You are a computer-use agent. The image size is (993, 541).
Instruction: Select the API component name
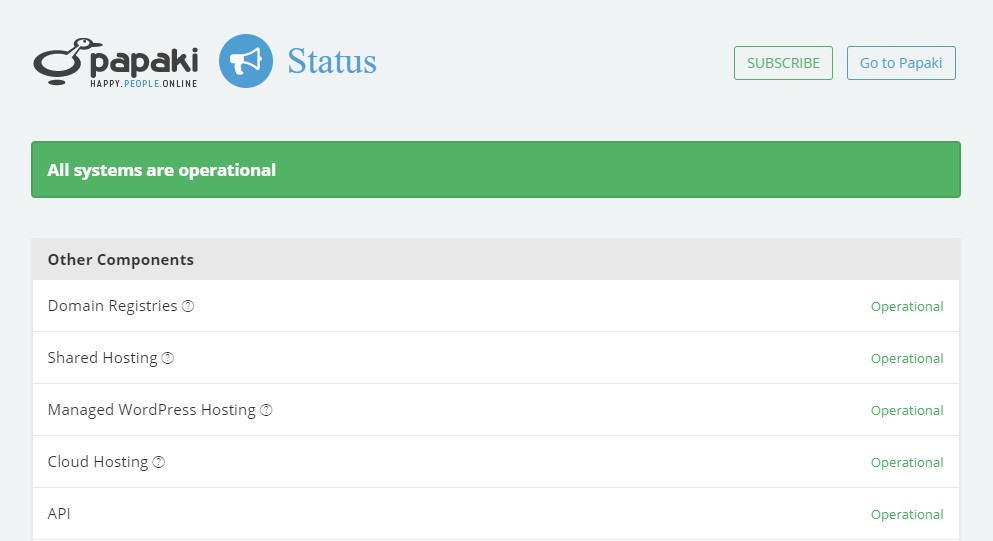(x=59, y=514)
